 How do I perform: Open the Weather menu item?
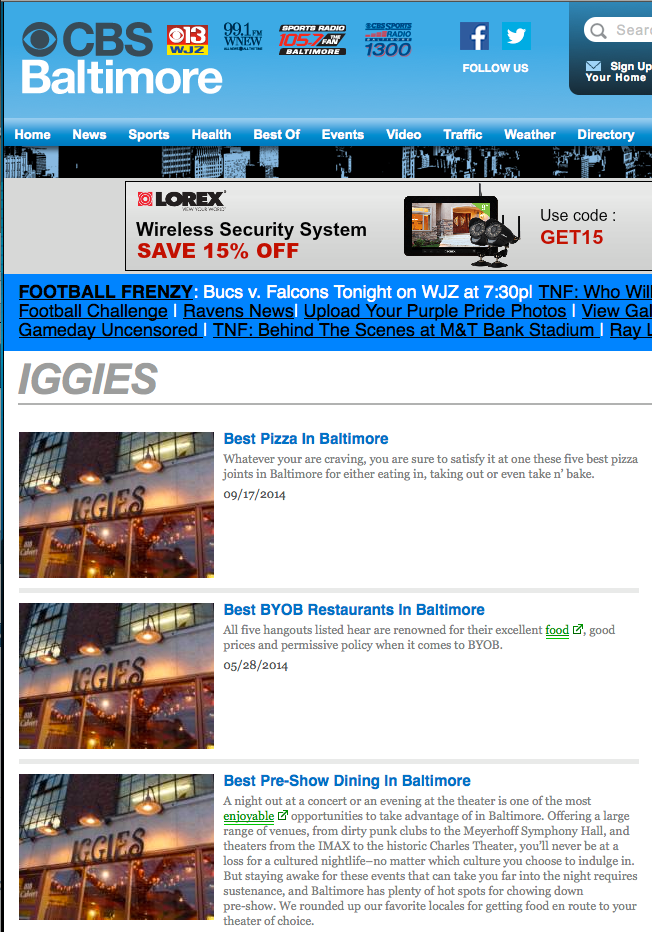[x=530, y=134]
